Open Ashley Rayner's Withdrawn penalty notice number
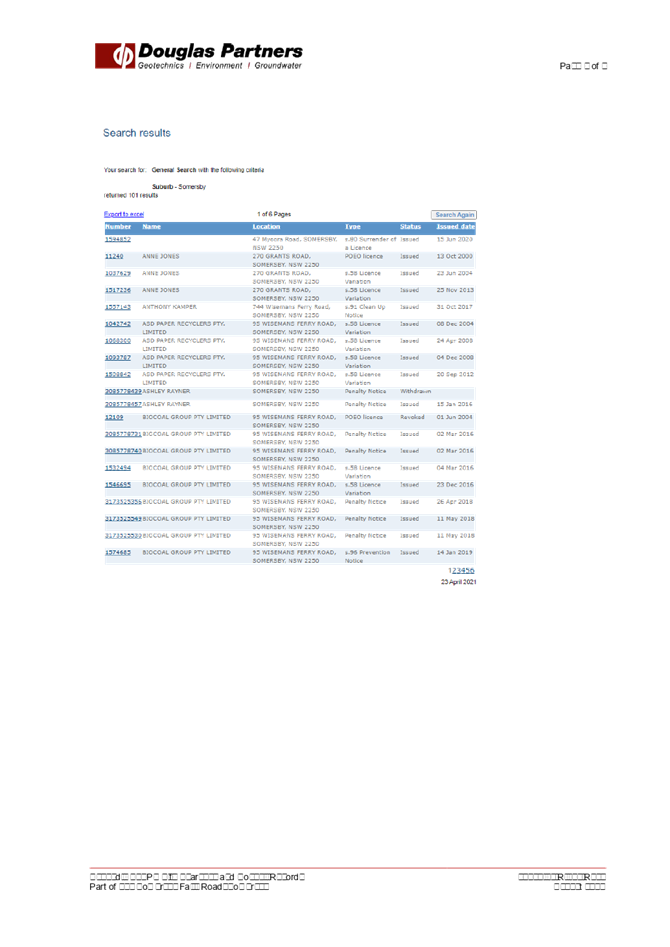 [x=123, y=392]
